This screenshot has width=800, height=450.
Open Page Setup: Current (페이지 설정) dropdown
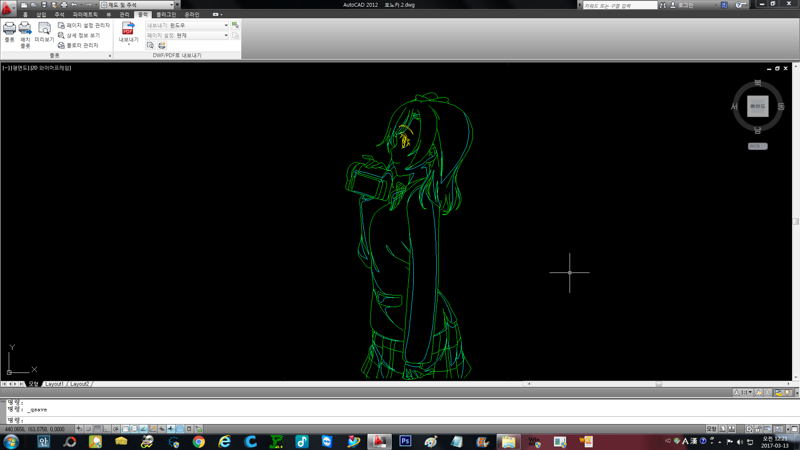pos(187,35)
